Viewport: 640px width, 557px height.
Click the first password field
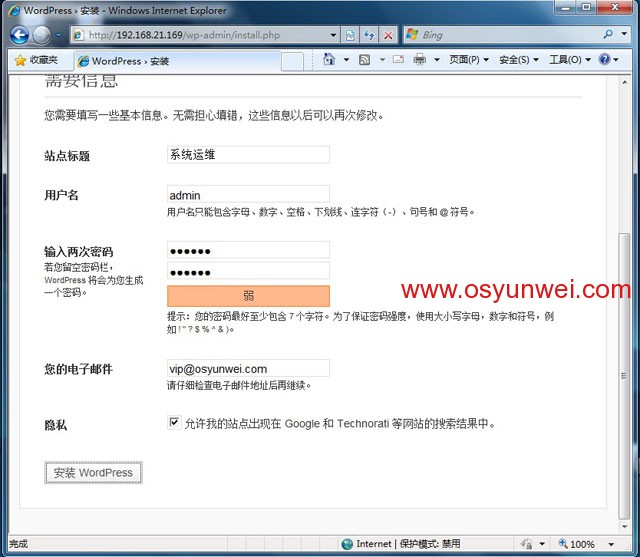pos(248,250)
